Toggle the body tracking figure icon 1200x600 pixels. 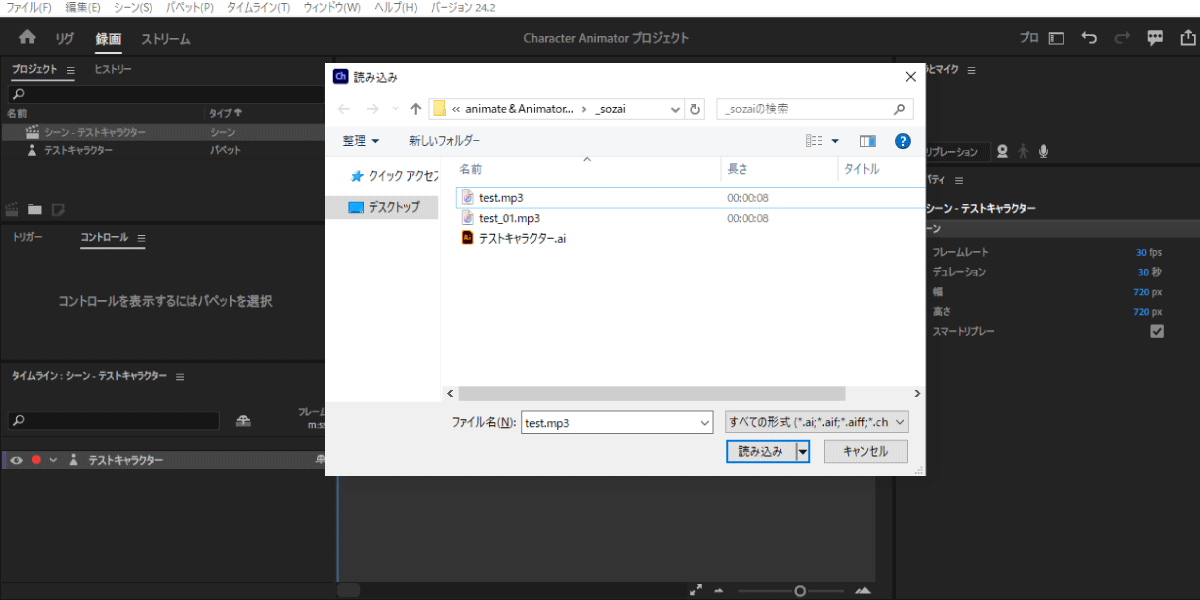click(1023, 152)
